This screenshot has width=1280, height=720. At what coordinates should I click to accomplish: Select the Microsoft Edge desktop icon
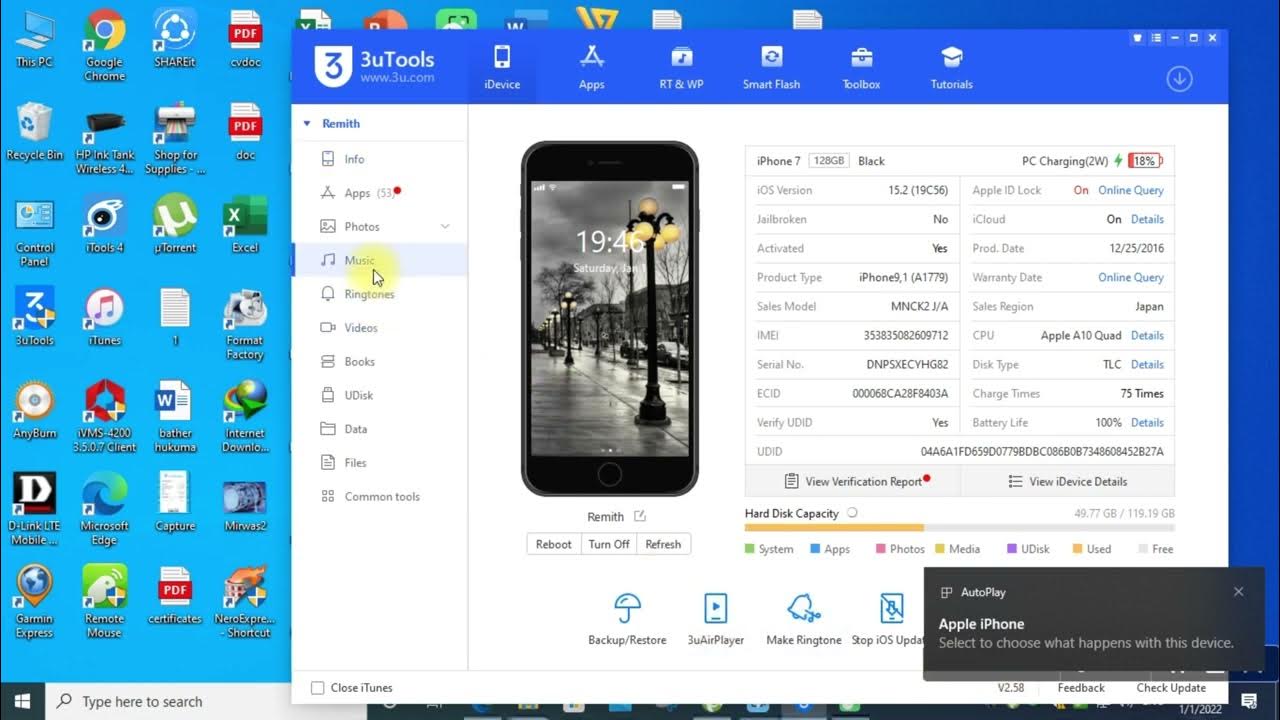[104, 510]
